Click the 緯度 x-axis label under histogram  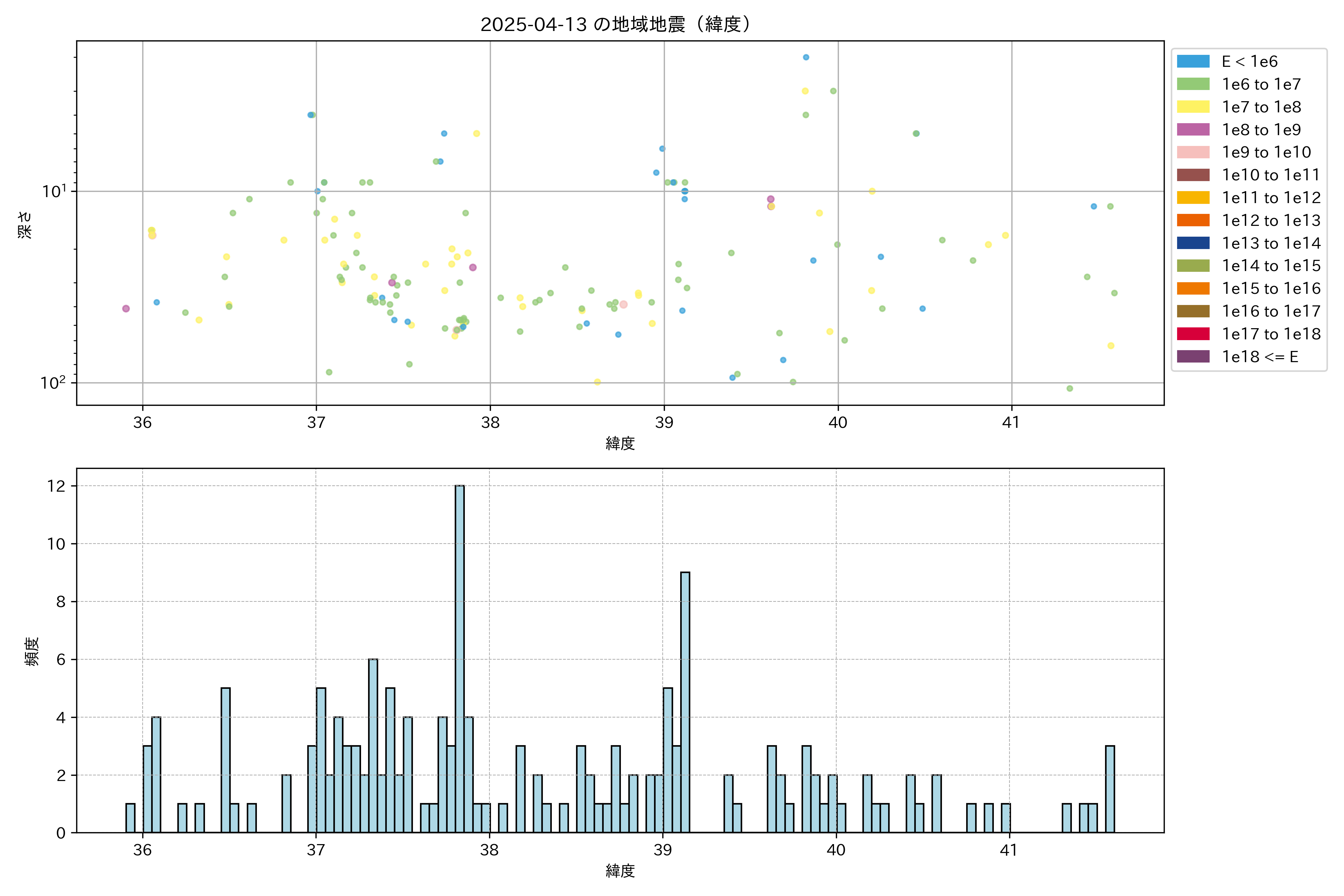(620, 870)
